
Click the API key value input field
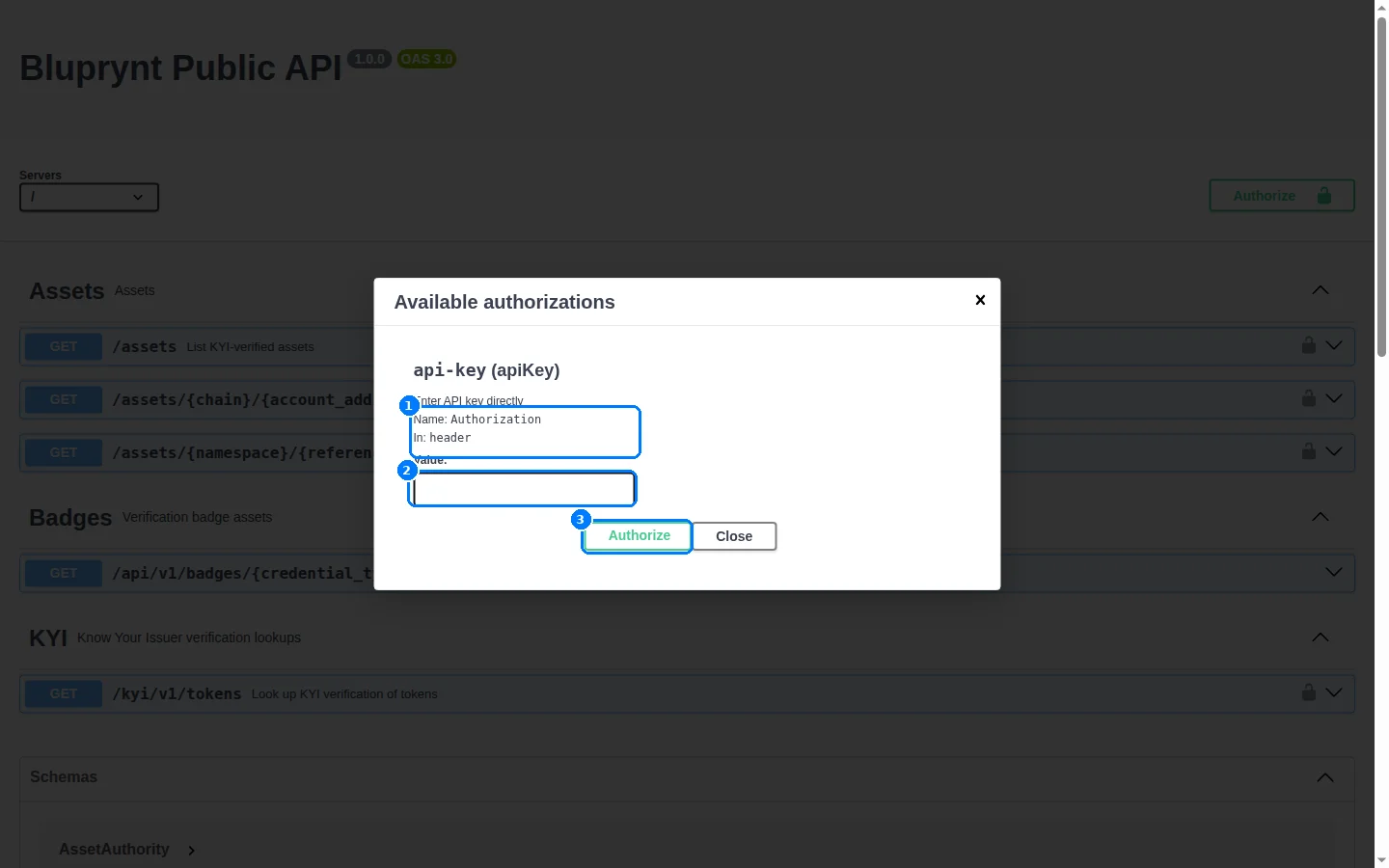click(x=524, y=489)
